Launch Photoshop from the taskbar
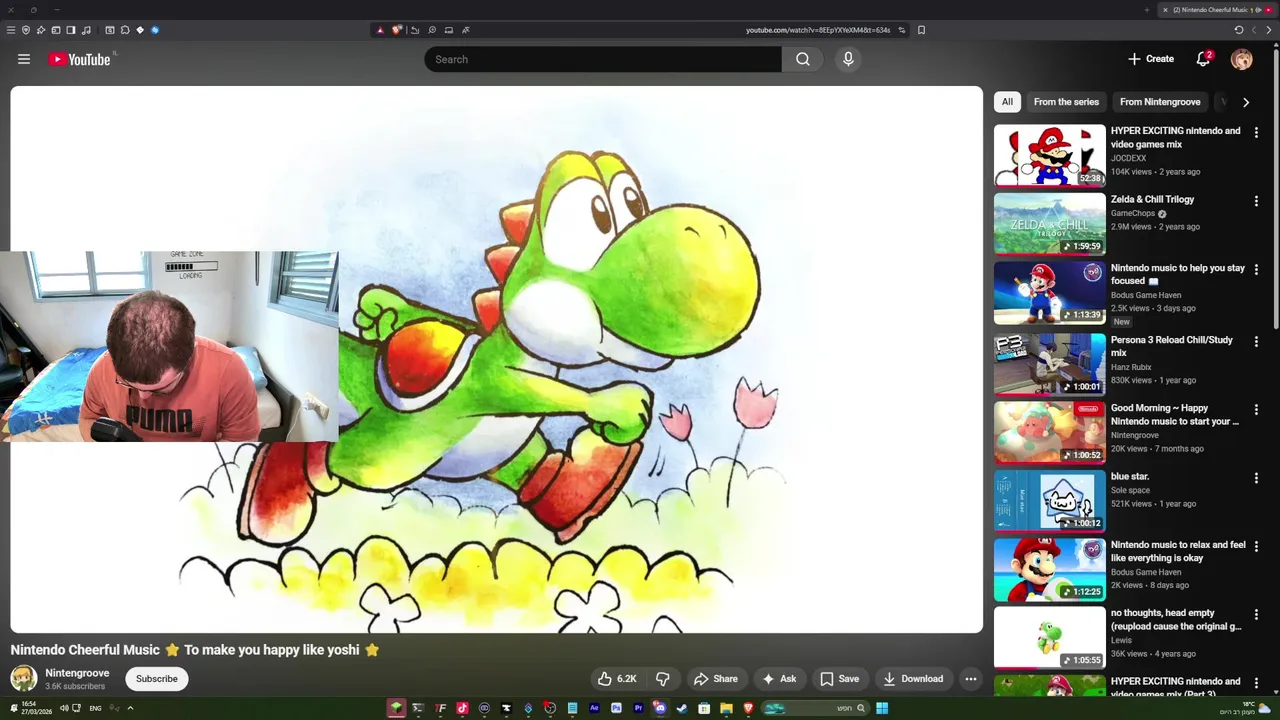The width and height of the screenshot is (1280, 720). pos(616,708)
